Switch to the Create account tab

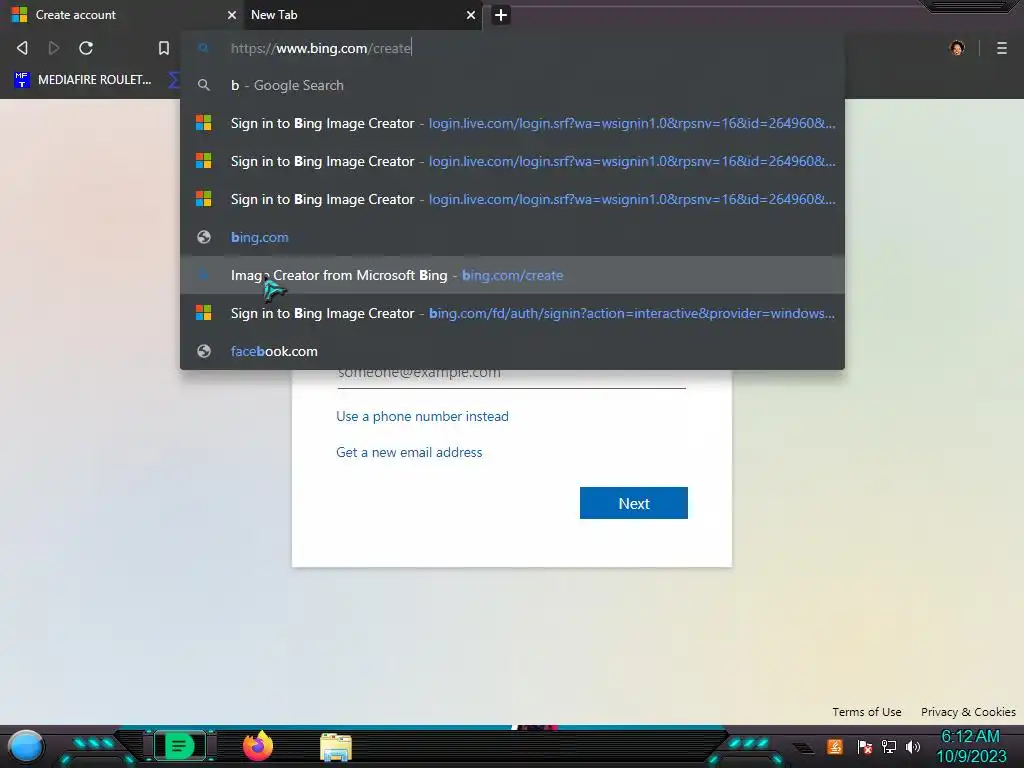121,15
